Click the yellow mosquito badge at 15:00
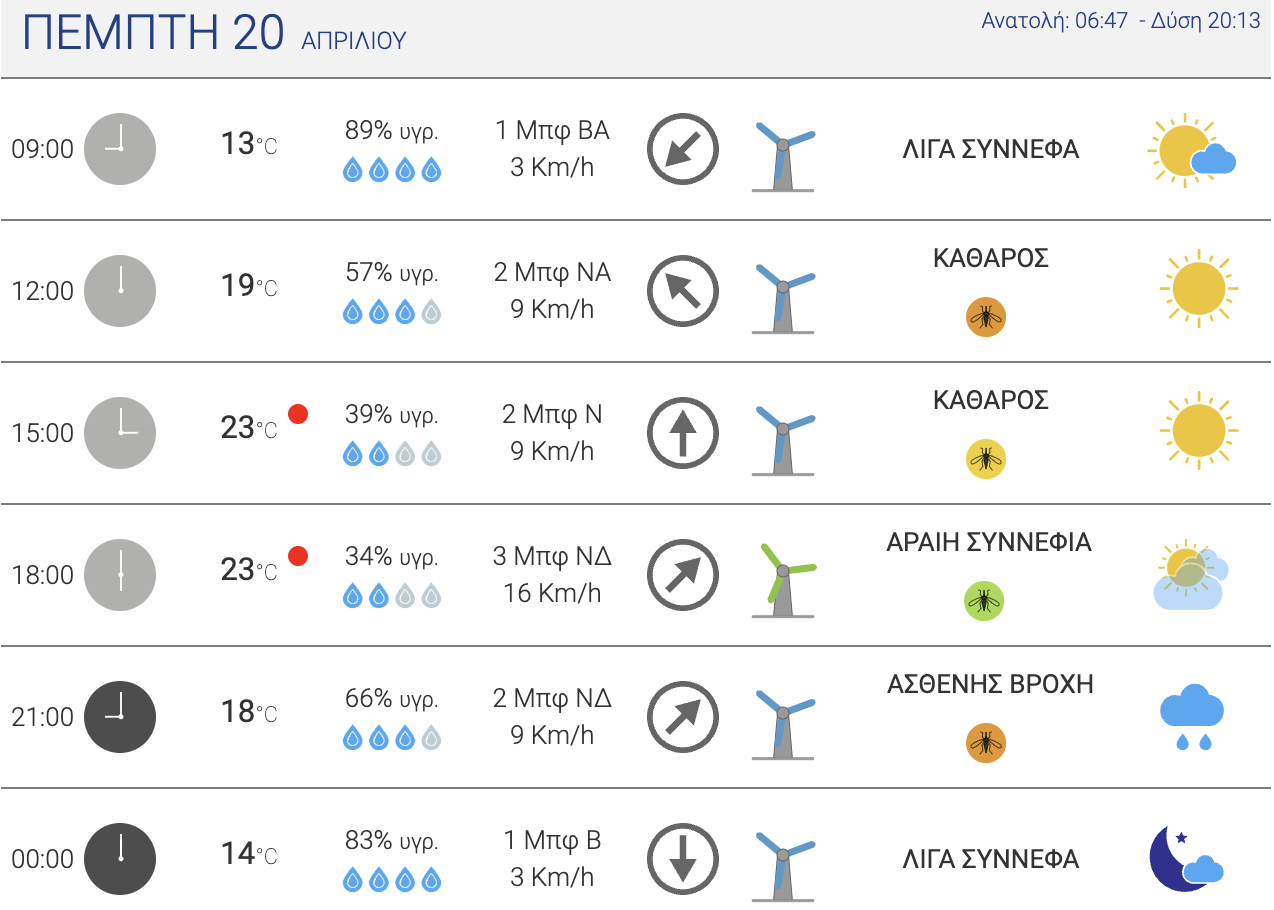Image resolution: width=1274 pixels, height=910 pixels. [986, 459]
